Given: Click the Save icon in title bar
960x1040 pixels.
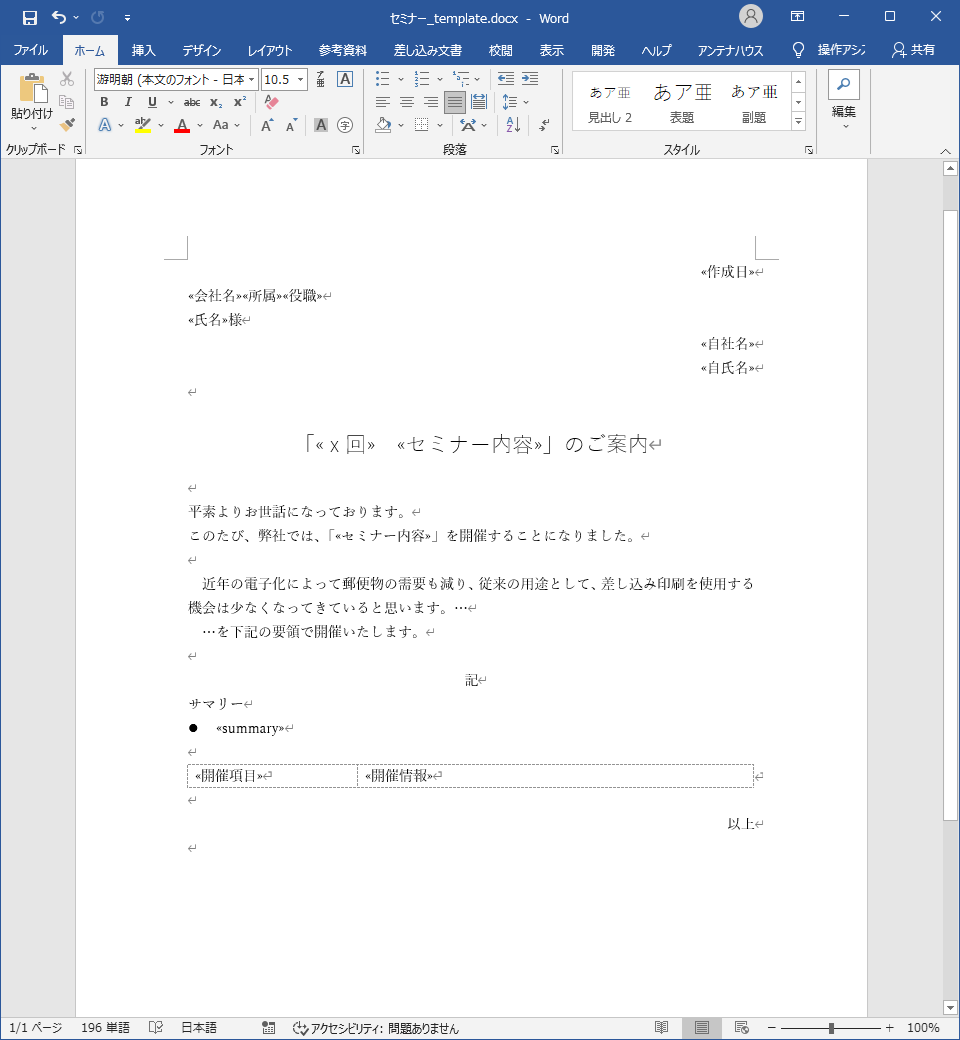Looking at the screenshot, I should (x=30, y=17).
